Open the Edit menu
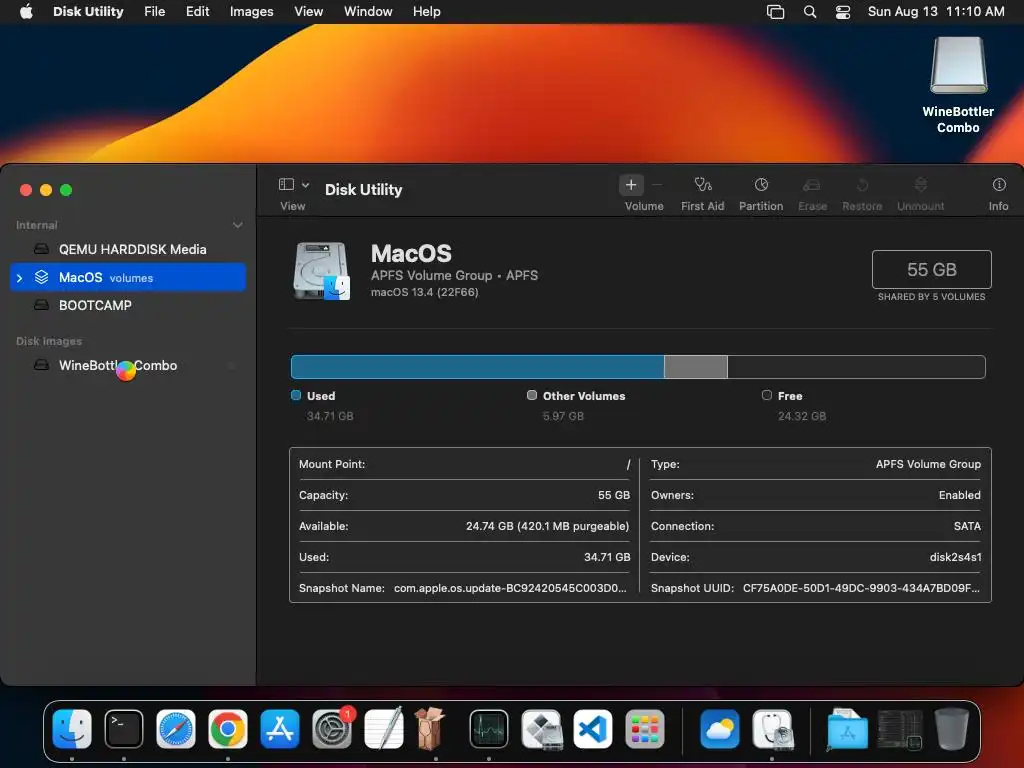Image resolution: width=1024 pixels, height=768 pixels. (197, 11)
